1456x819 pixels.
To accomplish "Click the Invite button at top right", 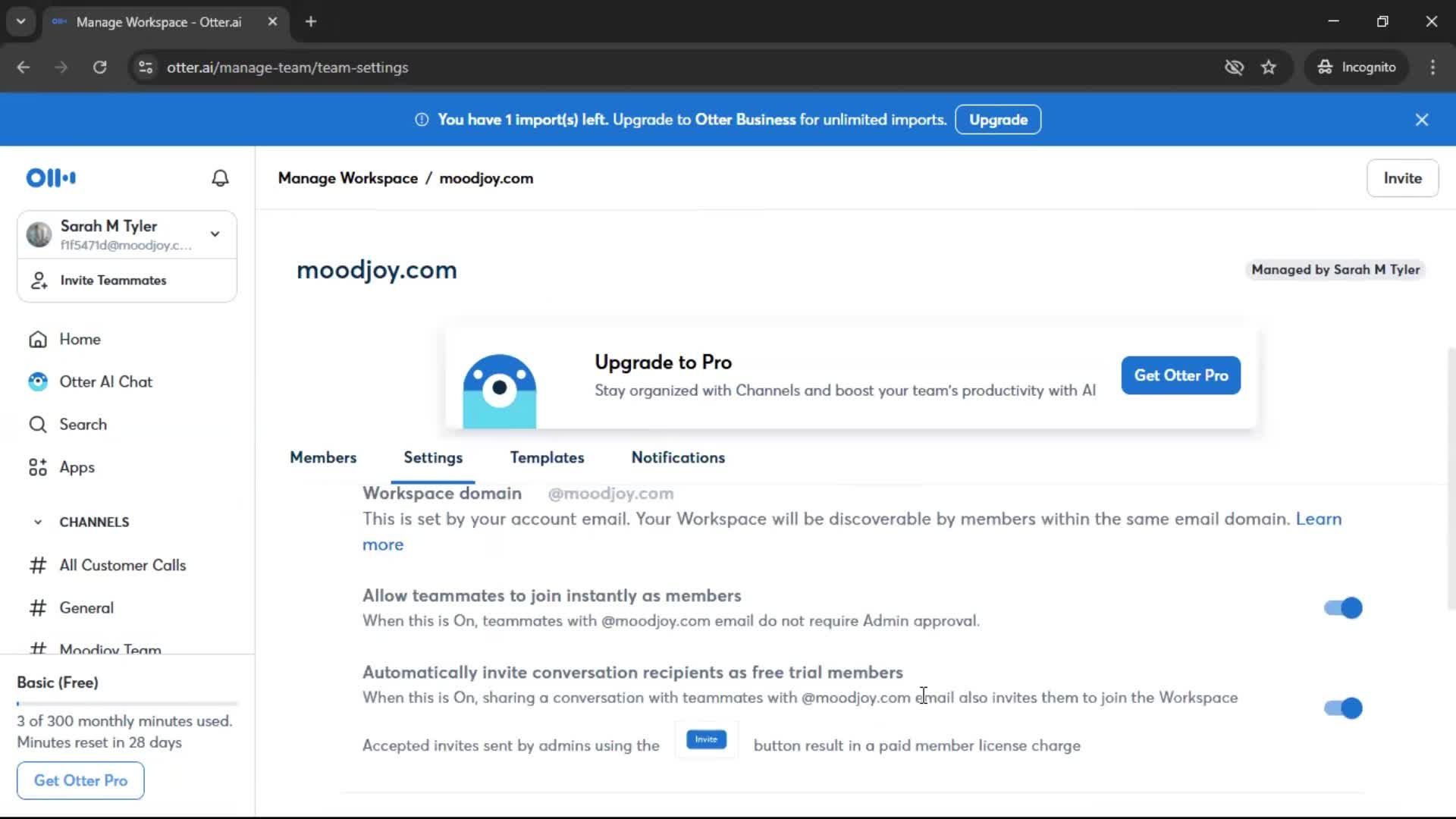I will [1402, 178].
